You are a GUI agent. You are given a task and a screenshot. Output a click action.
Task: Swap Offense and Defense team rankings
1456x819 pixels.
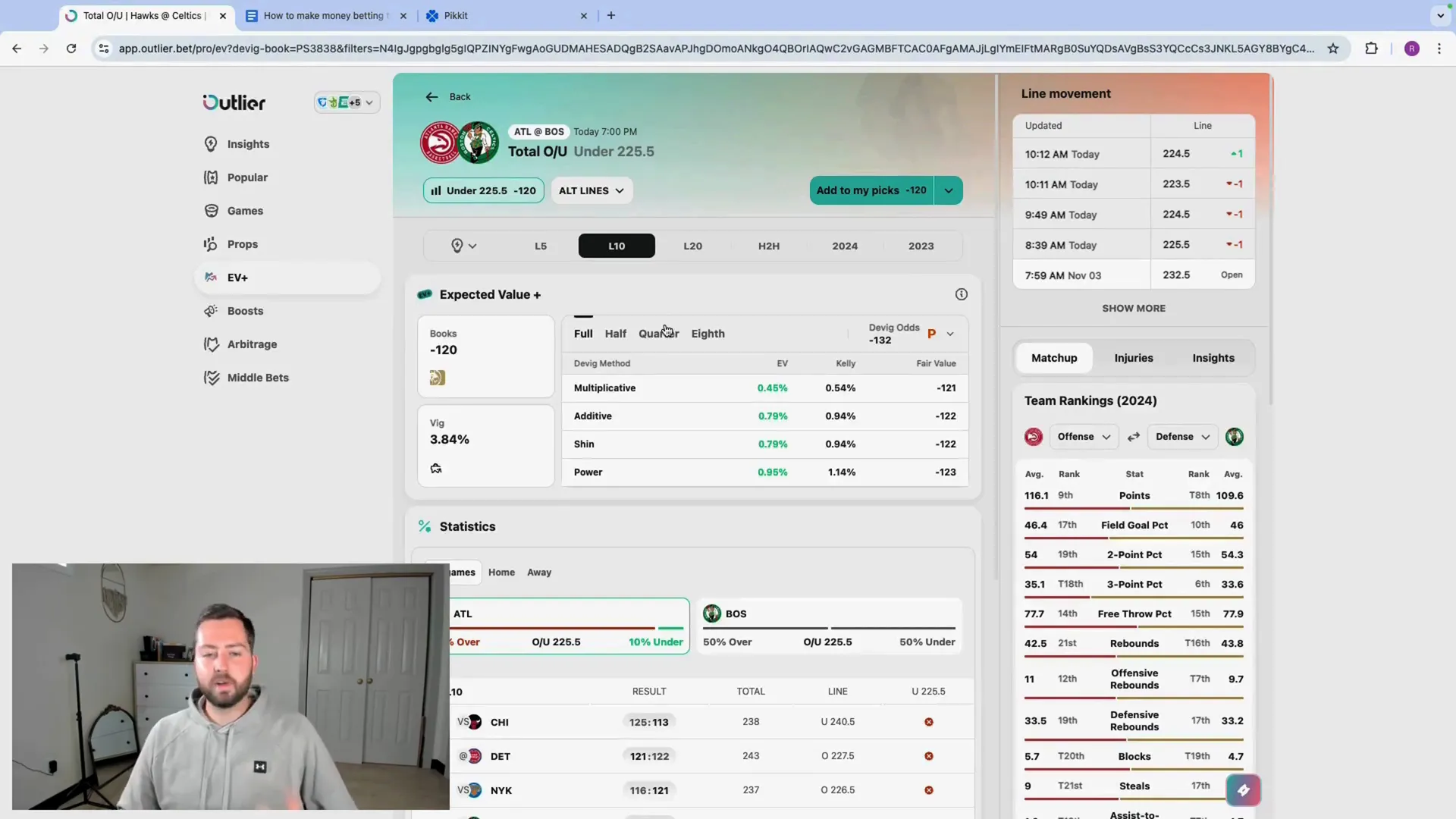pos(1133,437)
